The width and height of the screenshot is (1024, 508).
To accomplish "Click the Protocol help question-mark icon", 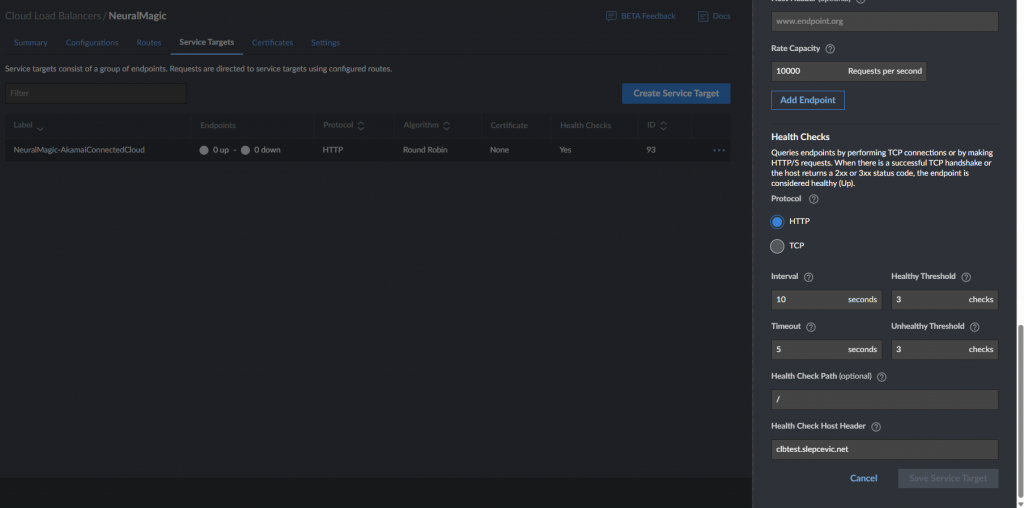I will tap(814, 199).
